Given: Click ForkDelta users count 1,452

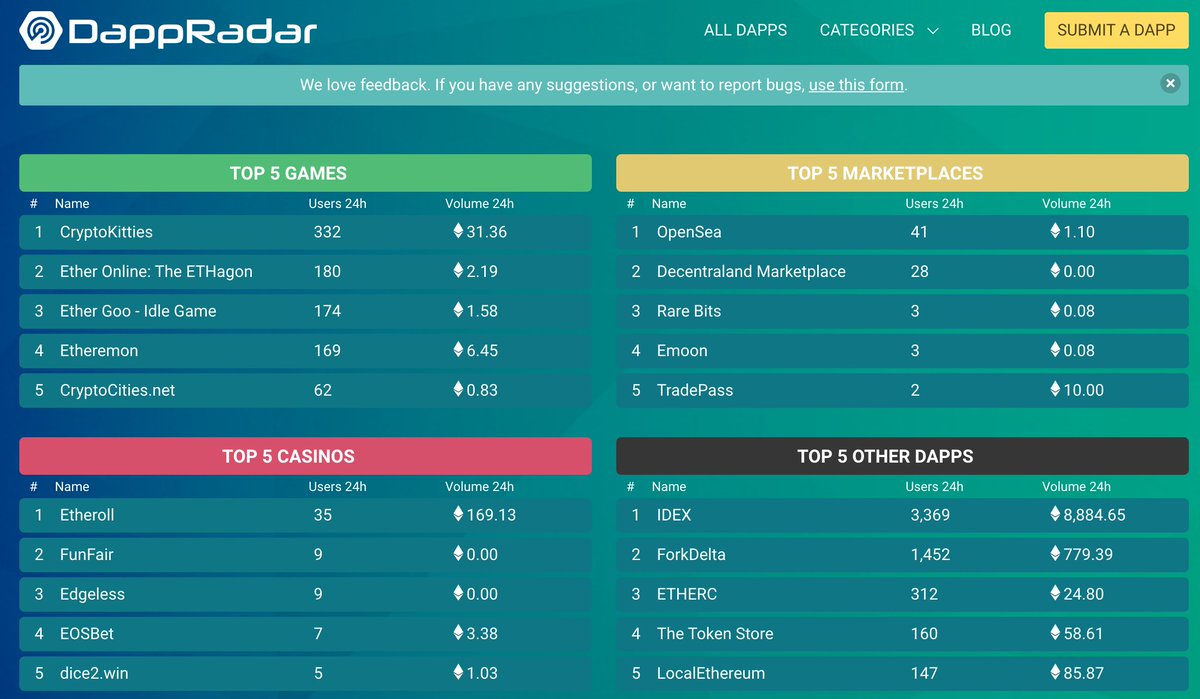Looking at the screenshot, I should point(930,554).
